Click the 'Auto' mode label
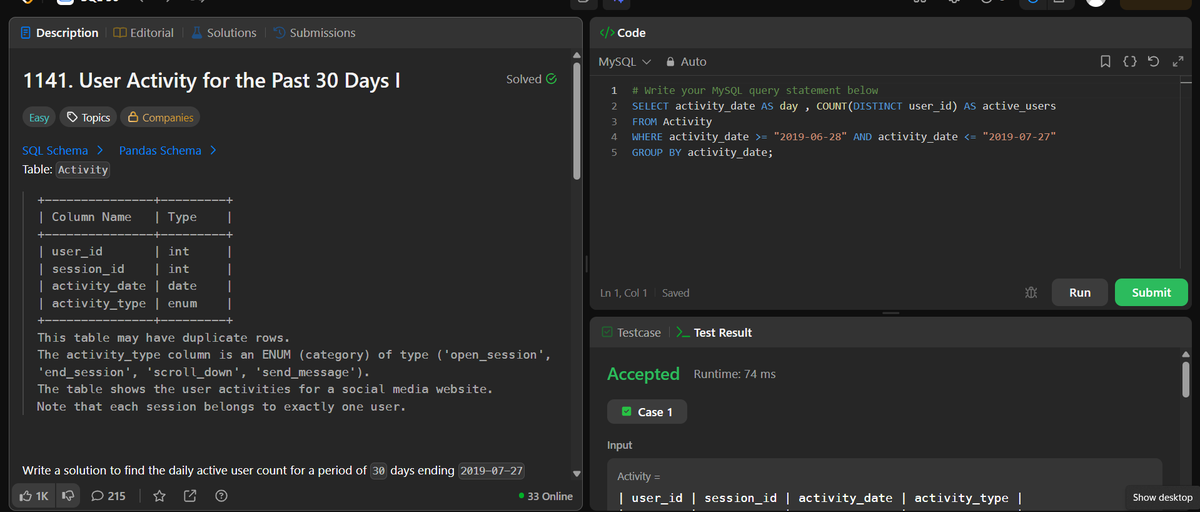The image size is (1200, 512). (694, 62)
